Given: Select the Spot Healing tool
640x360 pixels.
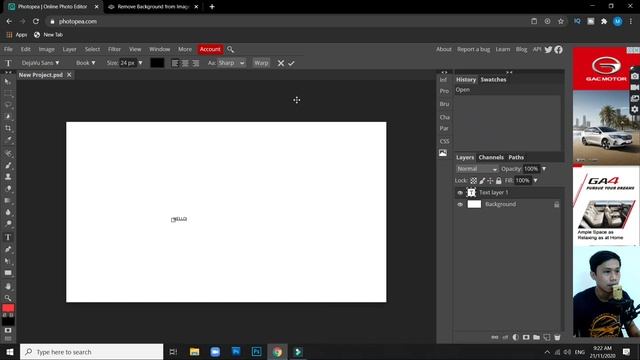Looking at the screenshot, I should pyautogui.click(x=8, y=153).
